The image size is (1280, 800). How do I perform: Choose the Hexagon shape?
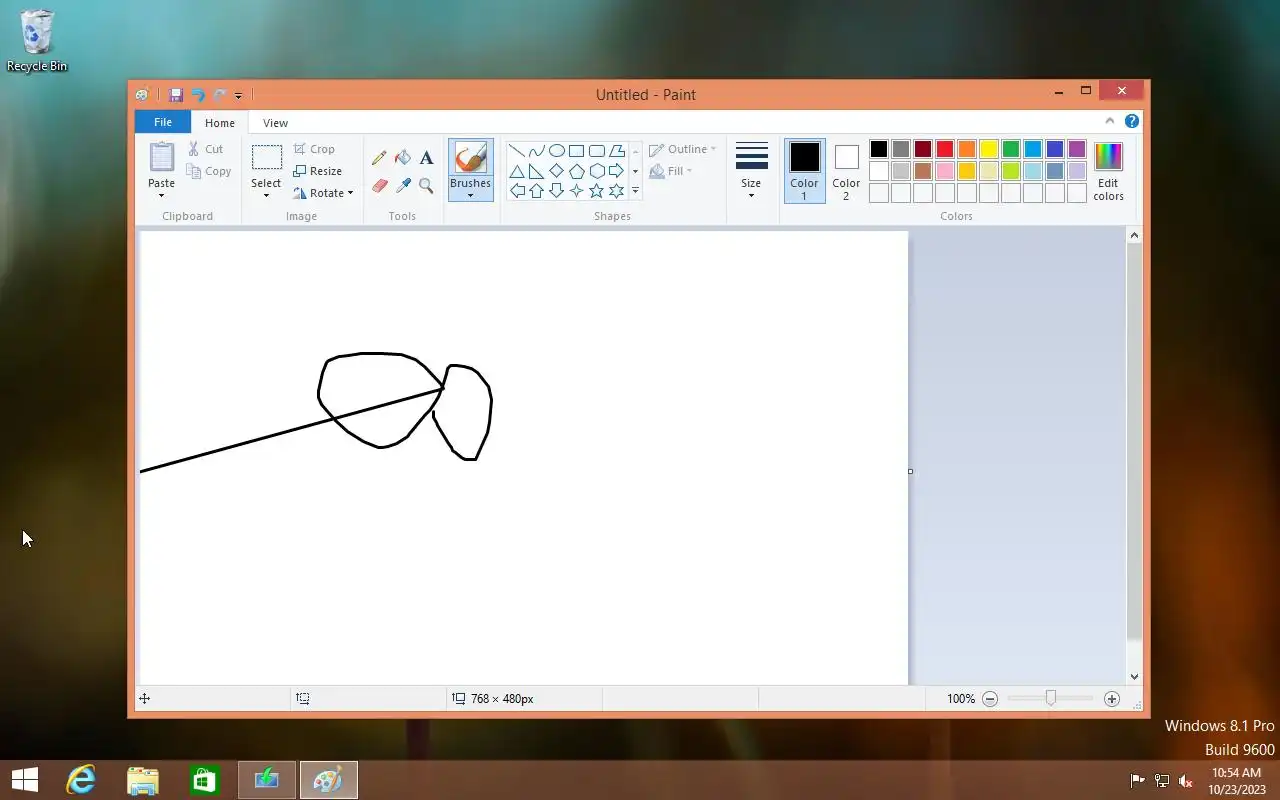(x=597, y=171)
